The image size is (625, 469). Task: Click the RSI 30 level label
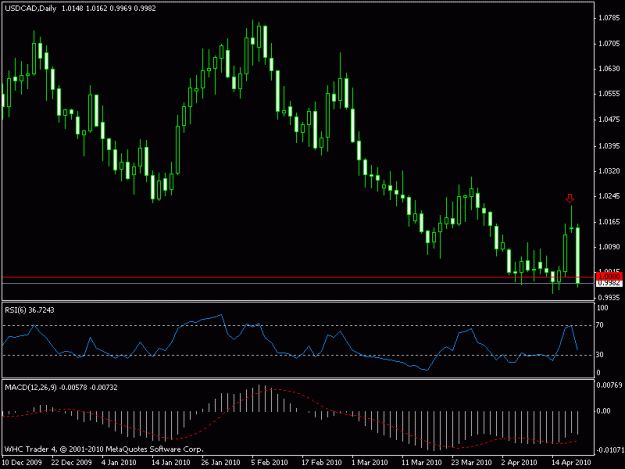[x=600, y=355]
